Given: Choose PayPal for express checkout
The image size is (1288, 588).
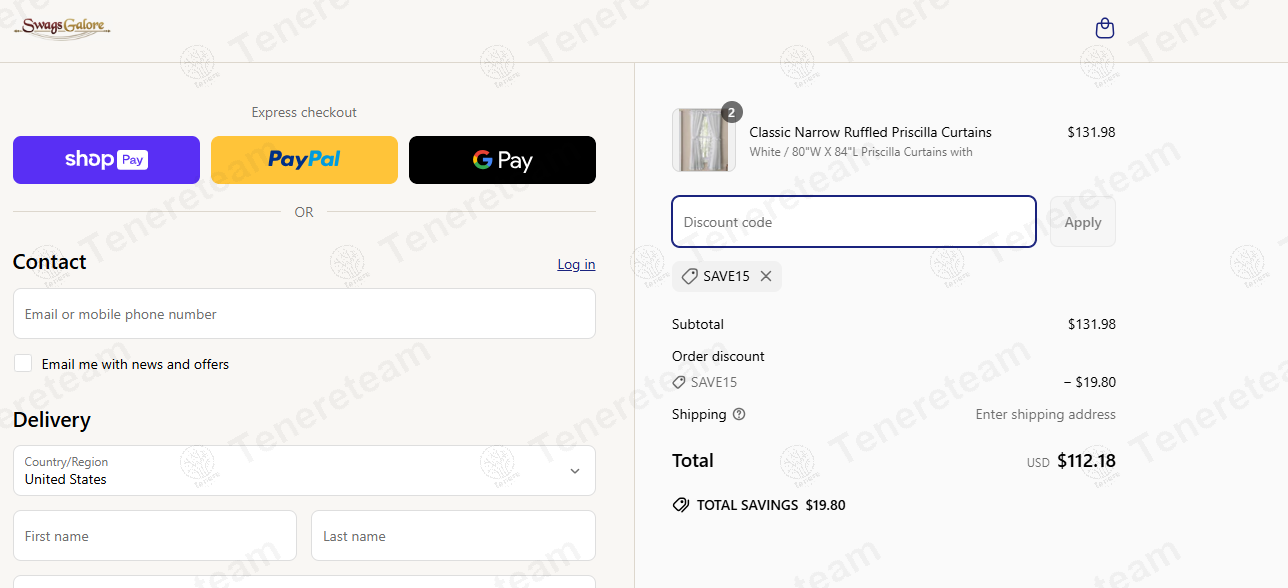Looking at the screenshot, I should pyautogui.click(x=304, y=160).
